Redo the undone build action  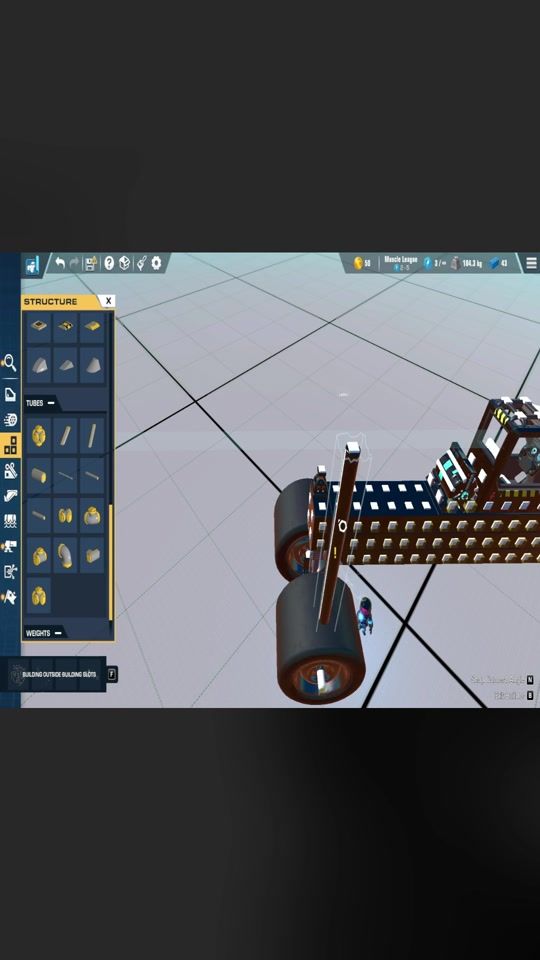click(x=74, y=263)
